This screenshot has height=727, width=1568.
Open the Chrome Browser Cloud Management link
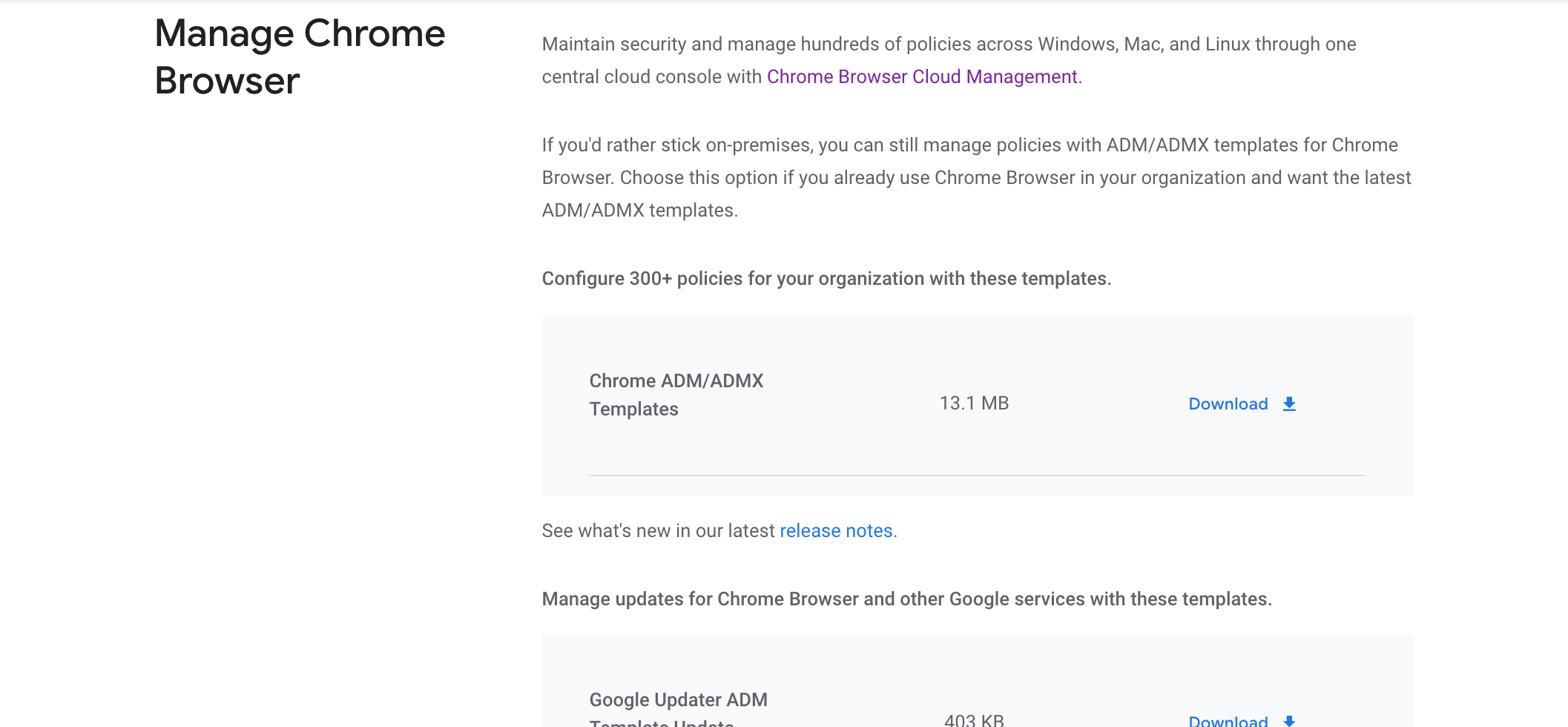(924, 76)
